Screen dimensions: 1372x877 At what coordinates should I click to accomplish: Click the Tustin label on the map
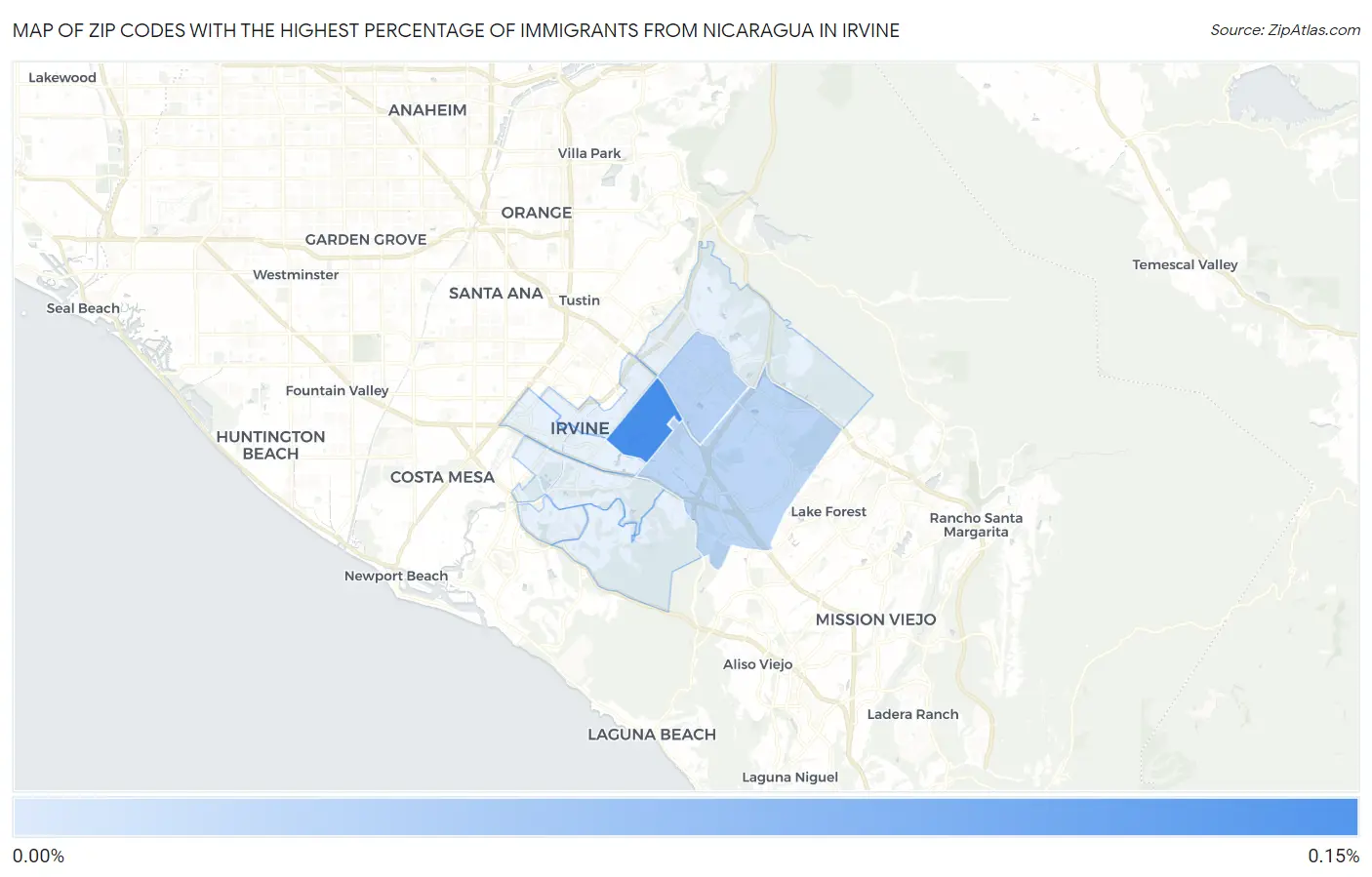coord(579,300)
